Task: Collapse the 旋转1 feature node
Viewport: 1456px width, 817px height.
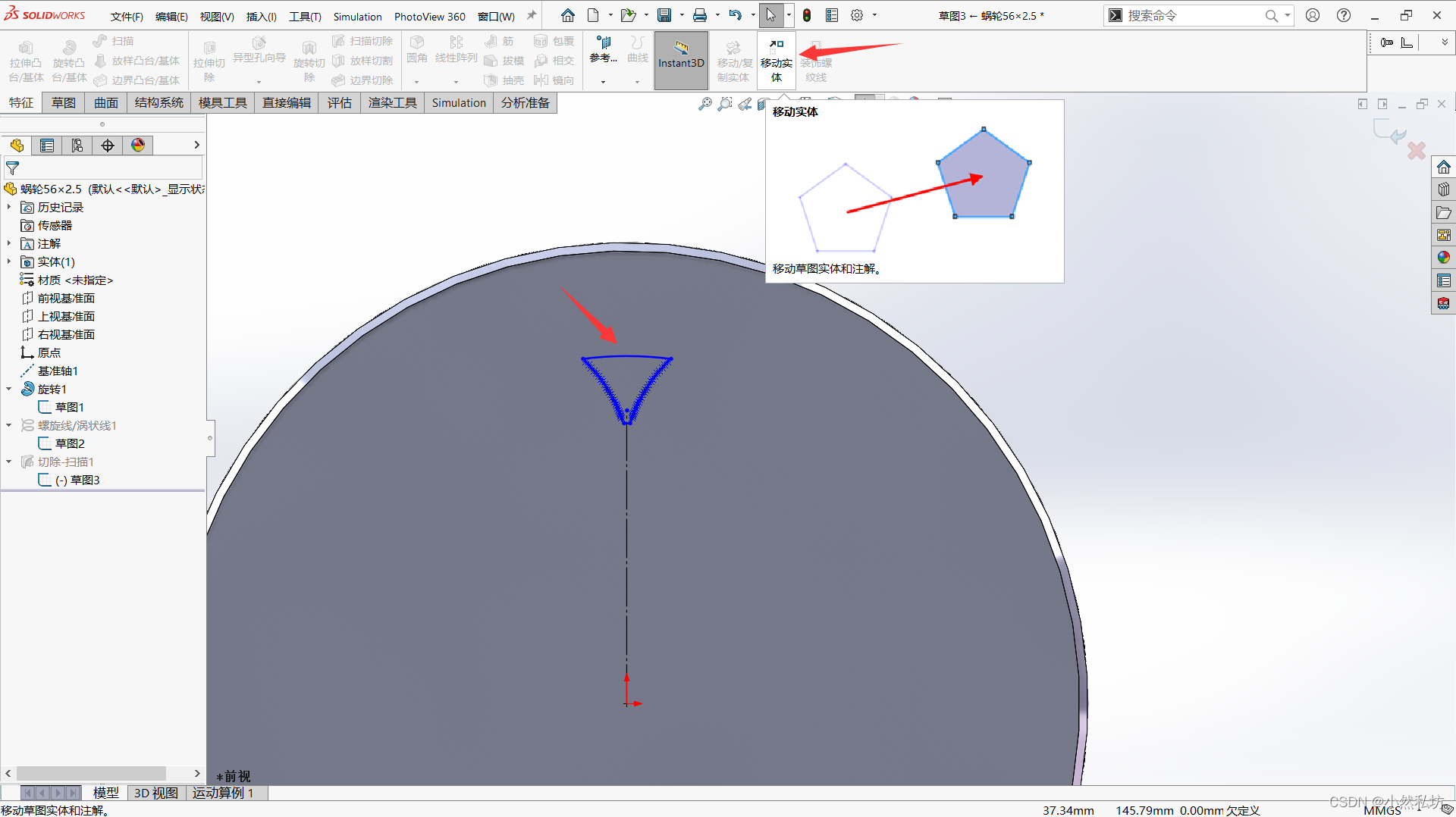Action: (x=9, y=389)
